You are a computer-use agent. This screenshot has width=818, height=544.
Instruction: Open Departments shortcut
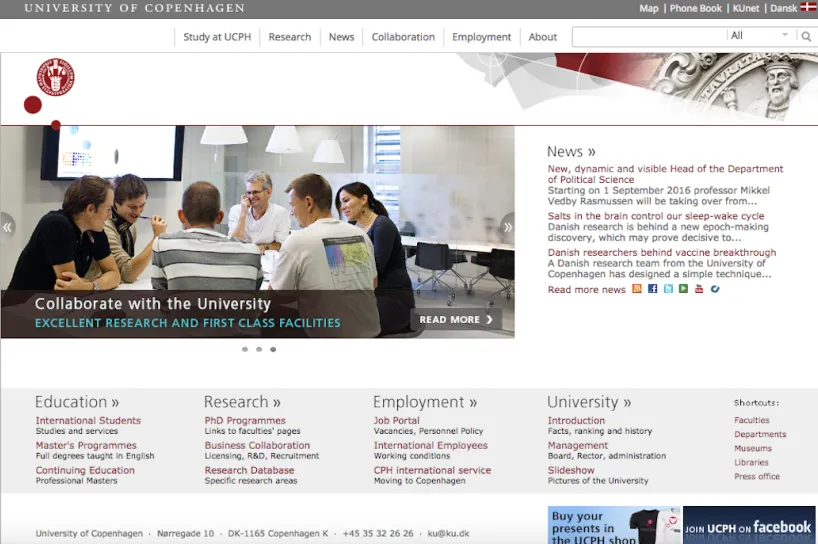(x=760, y=434)
